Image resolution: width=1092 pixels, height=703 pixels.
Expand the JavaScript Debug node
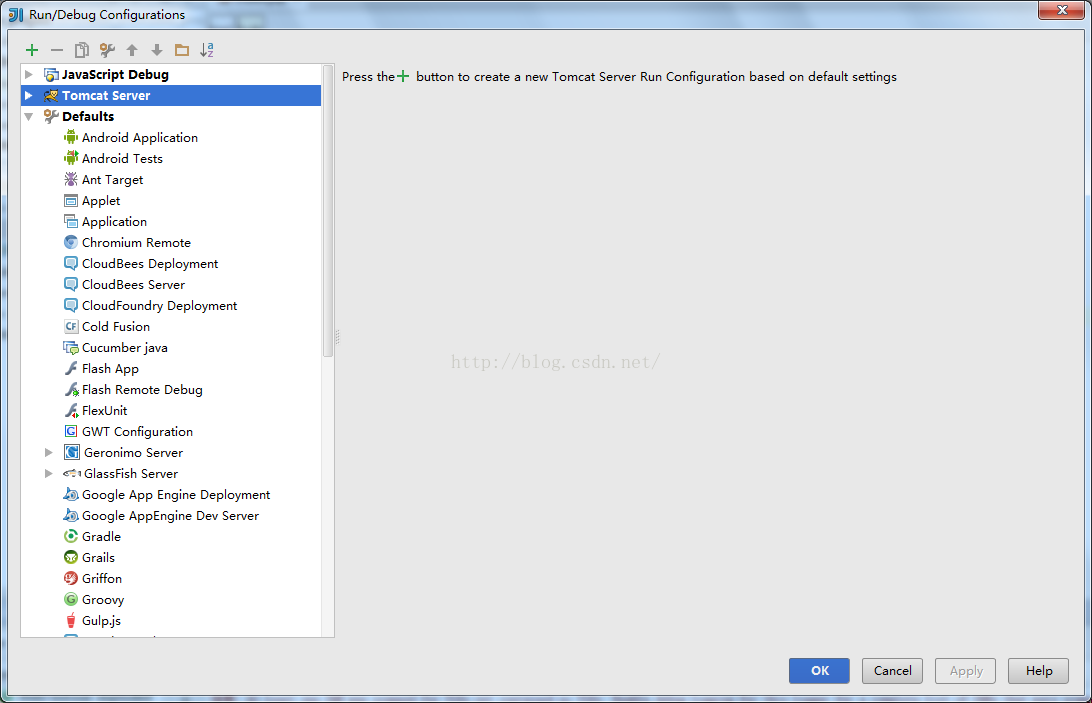click(x=29, y=75)
